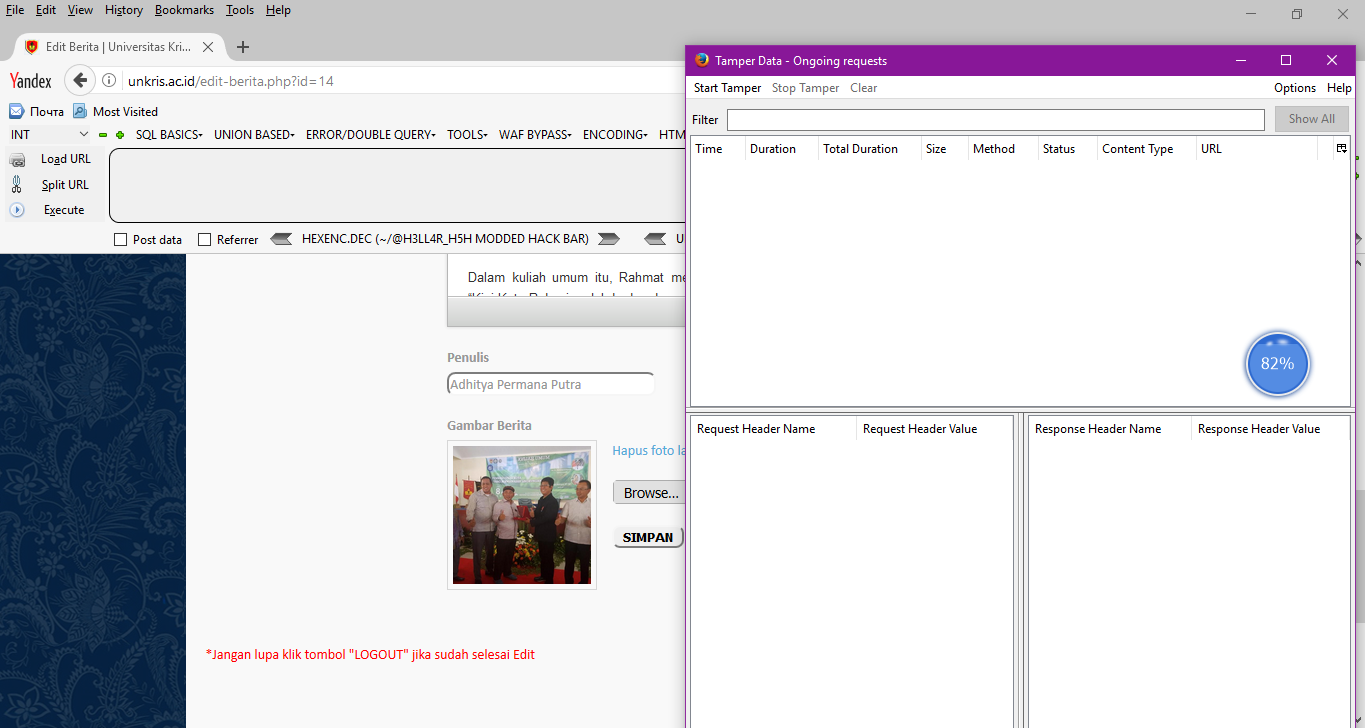Expand the WAF BYPASS menu
Viewport: 1365px width, 728px height.
tap(534, 134)
